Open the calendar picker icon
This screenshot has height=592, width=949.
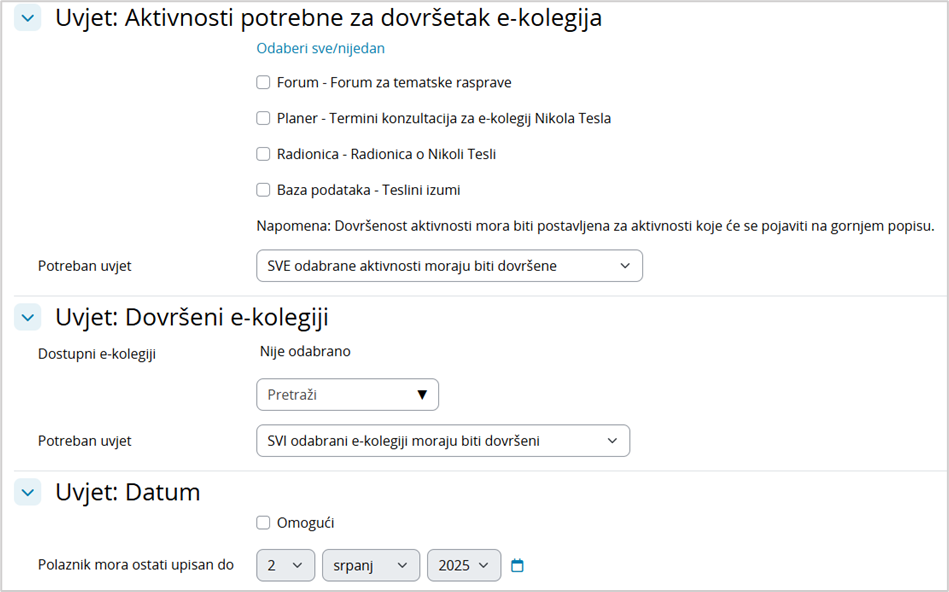point(517,565)
